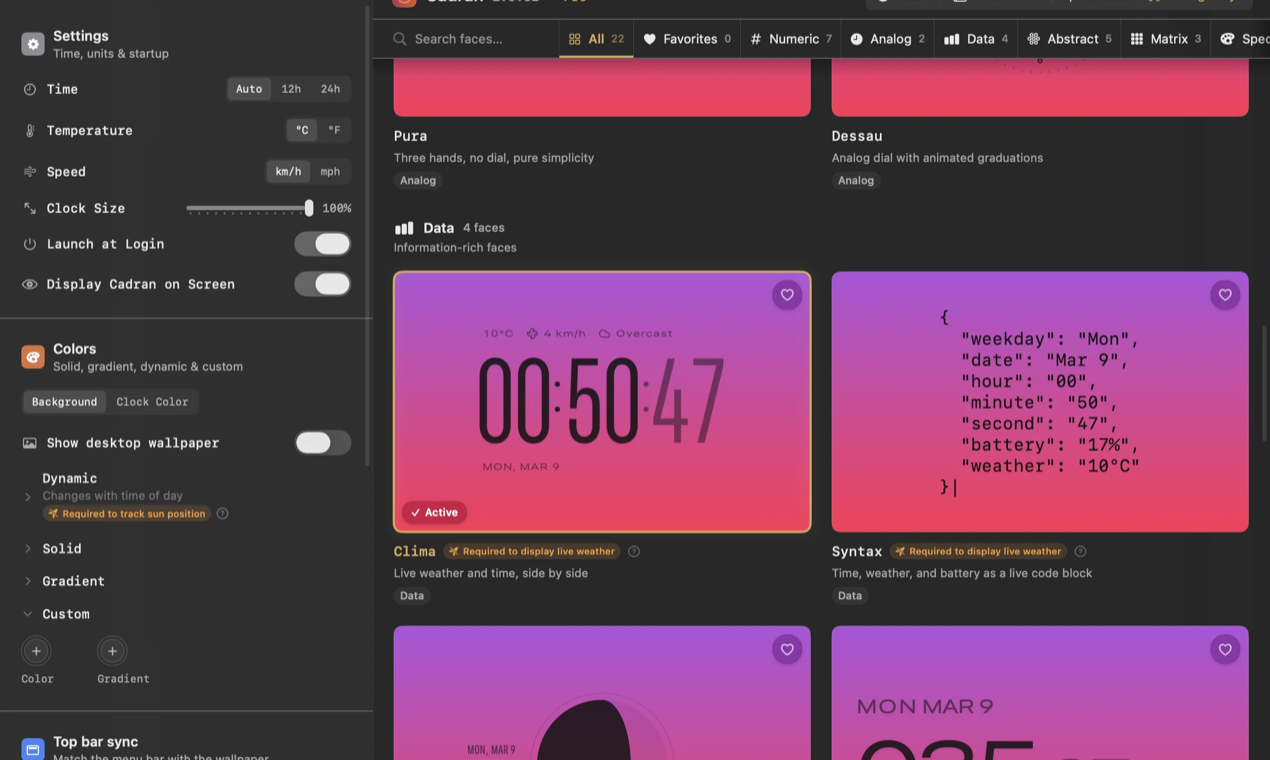Select the Clima clock face preview
This screenshot has height=760, width=1270.
coord(602,402)
